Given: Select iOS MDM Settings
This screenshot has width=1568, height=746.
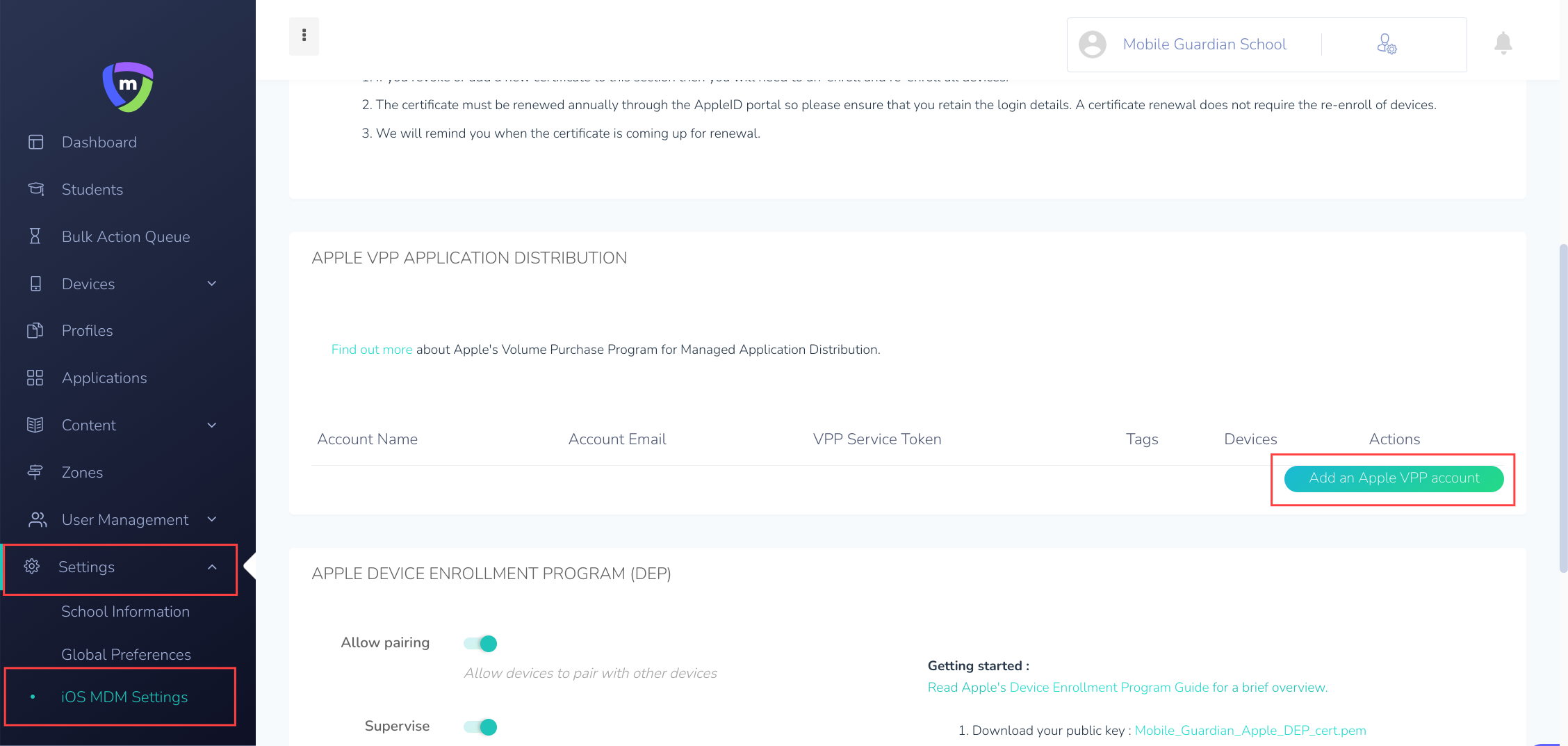Looking at the screenshot, I should click(x=124, y=697).
